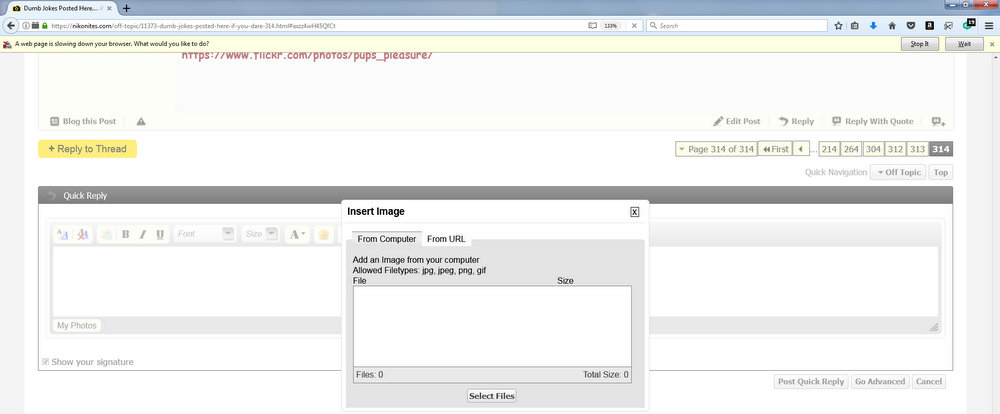The height and width of the screenshot is (414, 1000).
Task: Open downloads blue arrow icon
Action: pos(874,26)
